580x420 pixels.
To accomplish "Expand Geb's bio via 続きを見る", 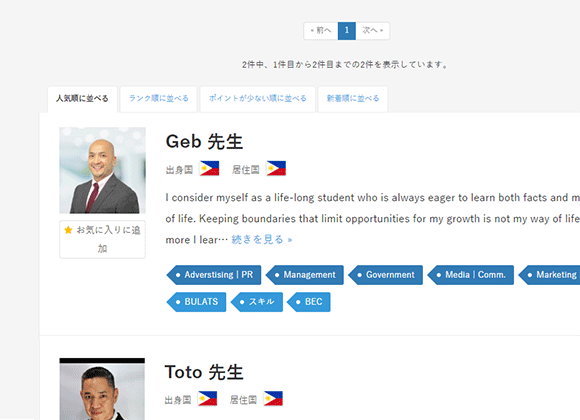I will [x=262, y=240].
